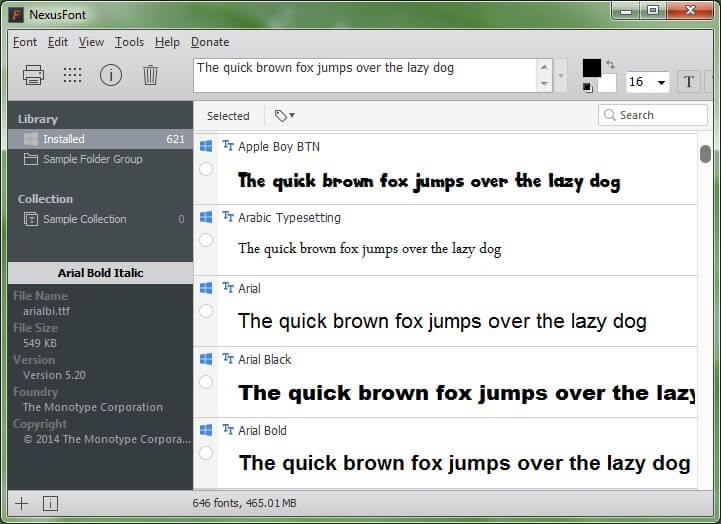The image size is (721, 524).
Task: Show font properties info icon
Action: click(111, 74)
